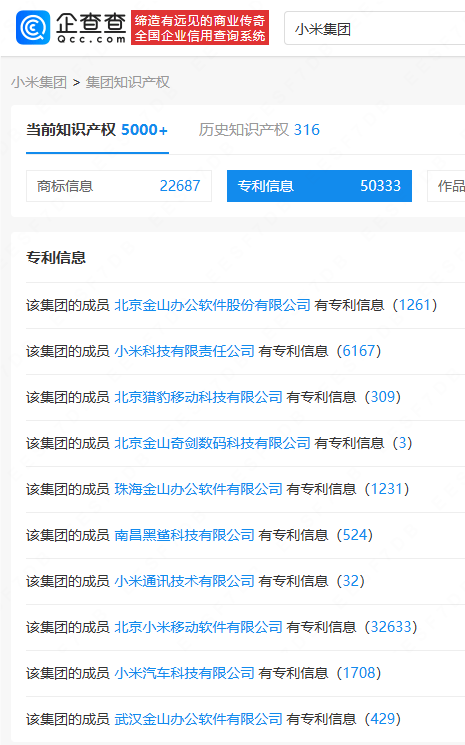The width and height of the screenshot is (465, 745).
Task: Select 专利信息 50333 category
Action: [319, 186]
